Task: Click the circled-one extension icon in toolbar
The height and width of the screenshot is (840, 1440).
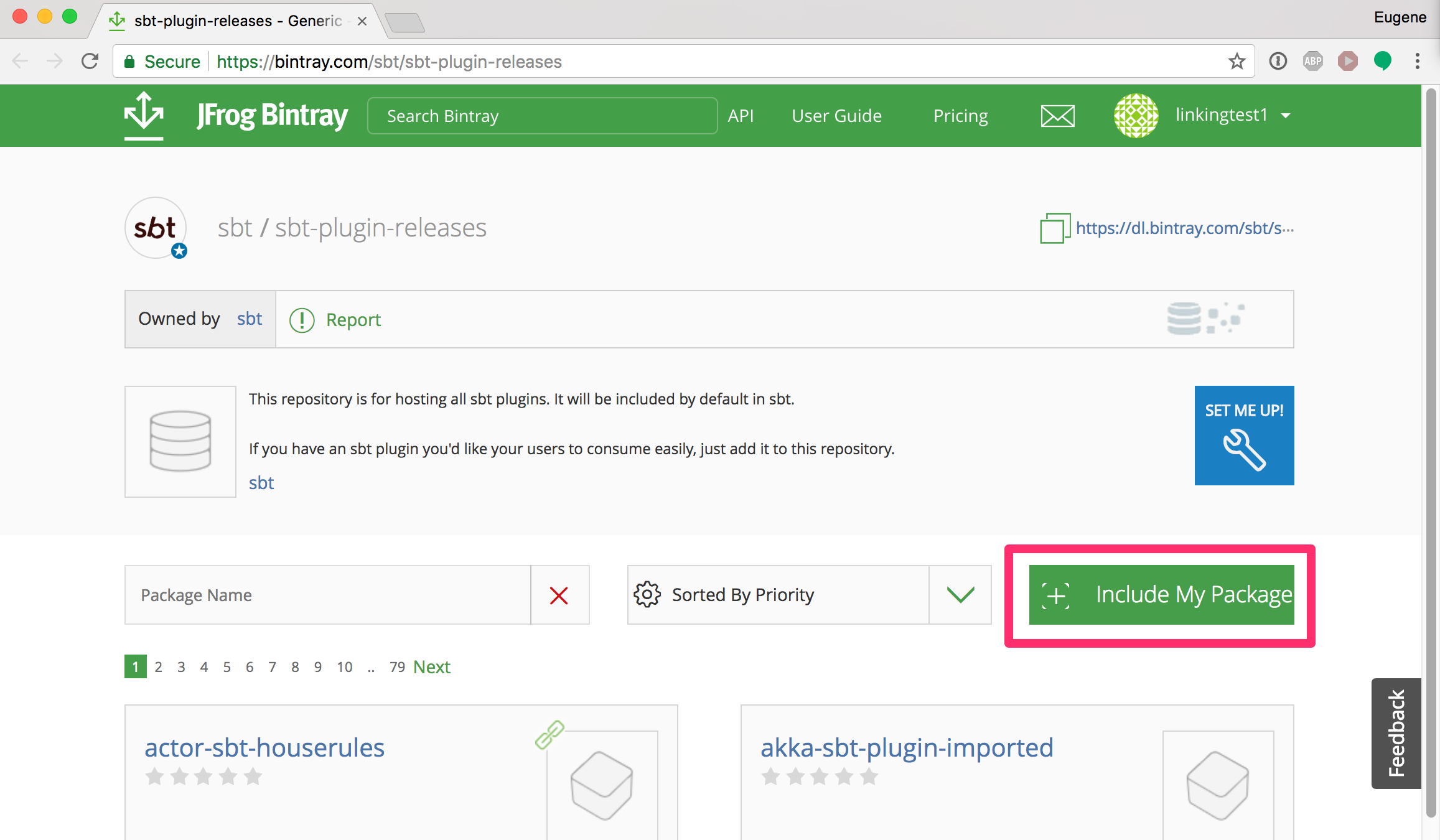Action: (x=1278, y=61)
